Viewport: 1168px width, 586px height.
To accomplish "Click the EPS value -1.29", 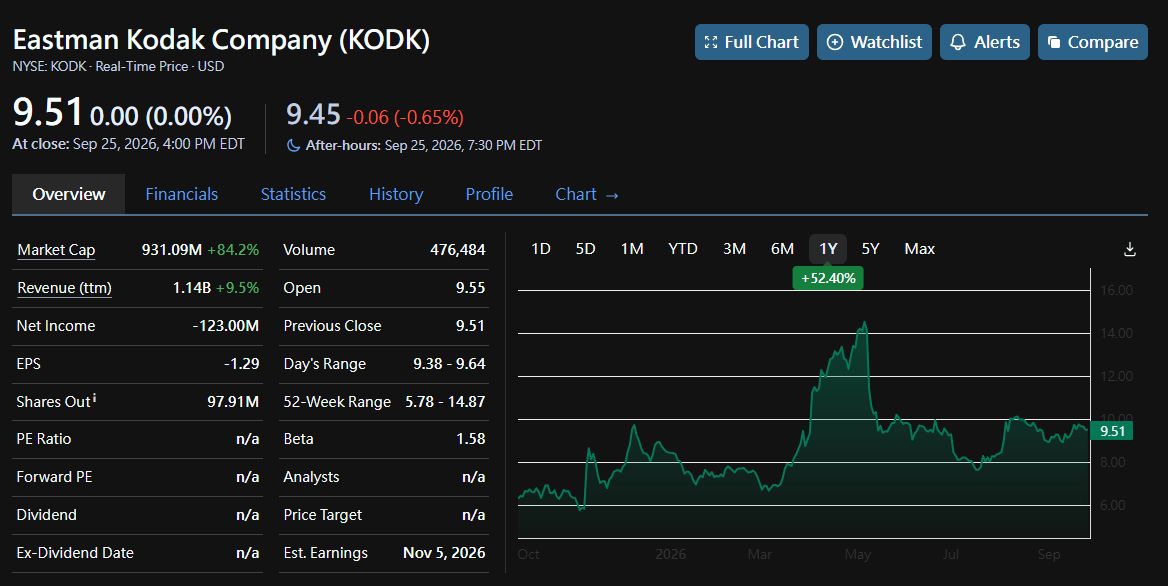I will click(241, 364).
